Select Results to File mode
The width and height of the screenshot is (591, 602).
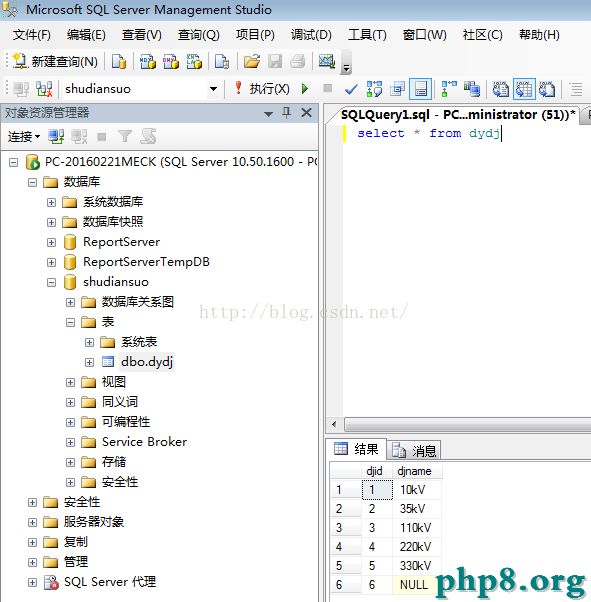coord(547,89)
